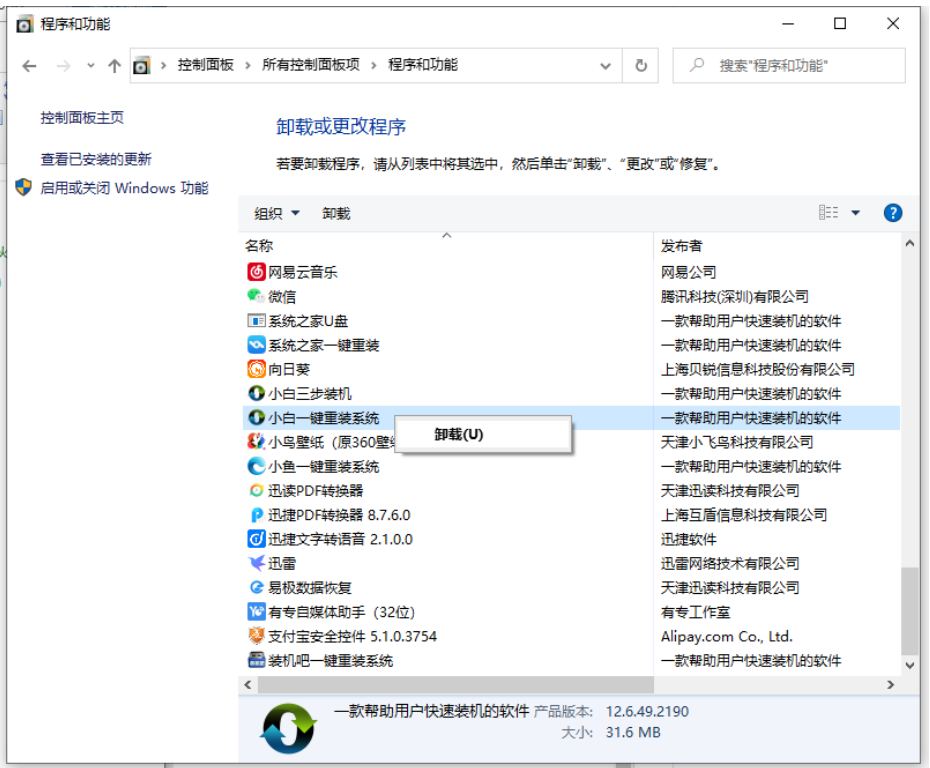Viewport: 930px width, 768px height.
Task: Click the 小白一键重装系统 program icon
Action: click(256, 418)
